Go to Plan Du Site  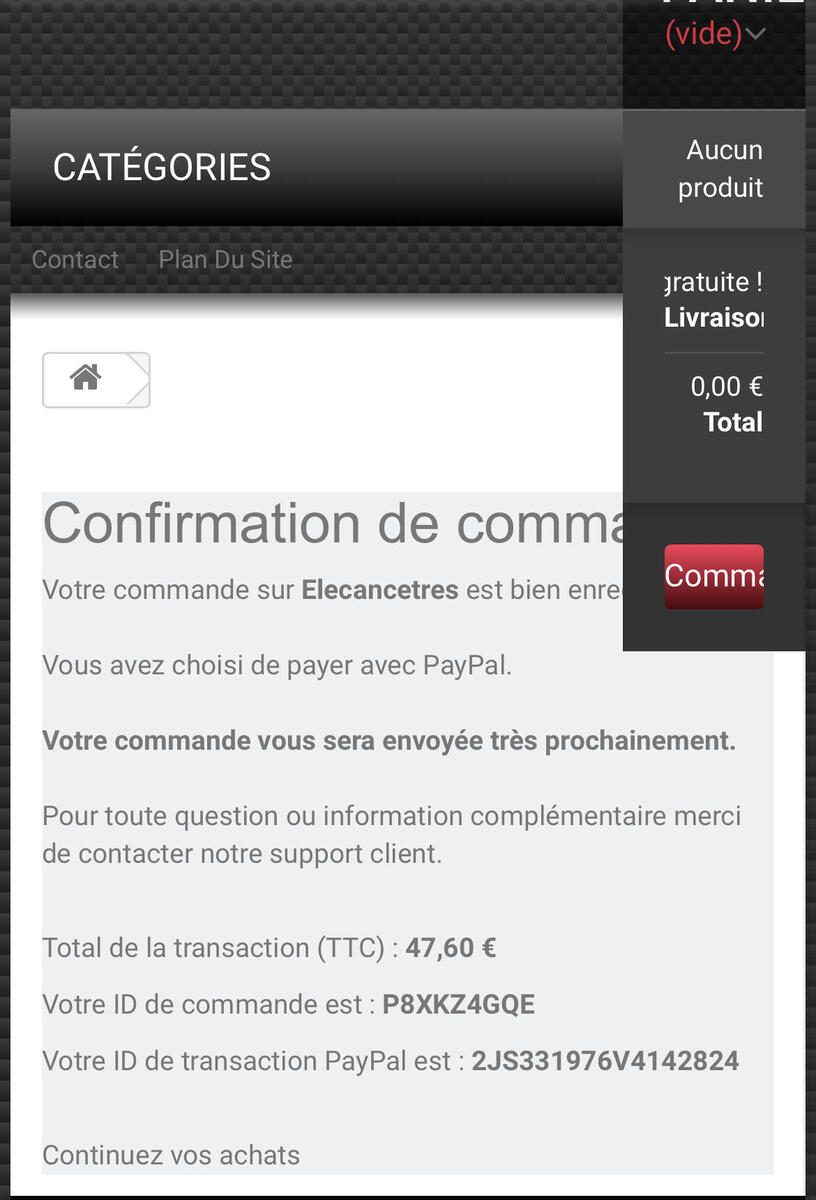pyautogui.click(x=226, y=260)
